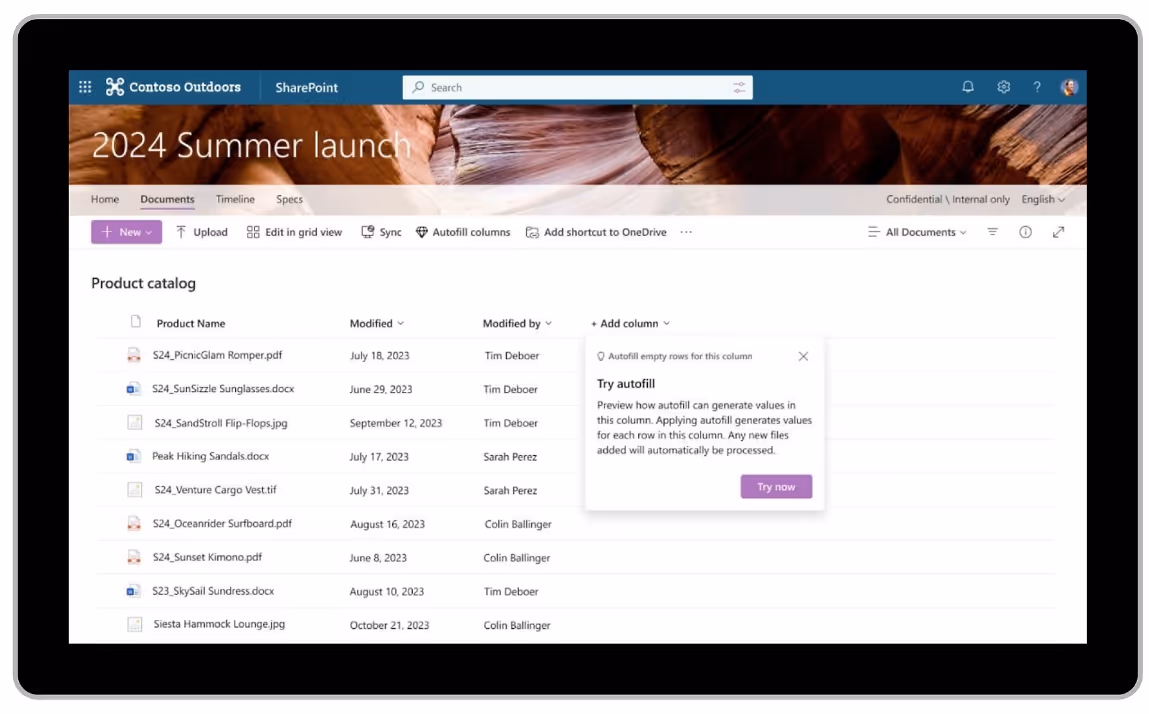Open S24_SandStroll Flip-Flops.jpg
This screenshot has width=1149, height=714.
[x=221, y=423]
